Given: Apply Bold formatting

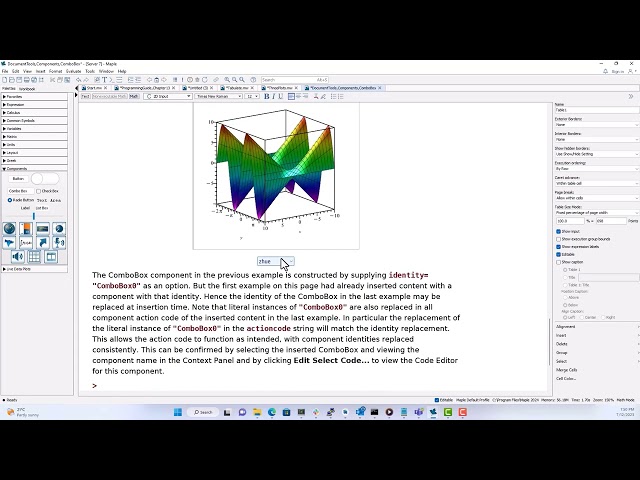Looking at the screenshot, I should tap(267, 96).
